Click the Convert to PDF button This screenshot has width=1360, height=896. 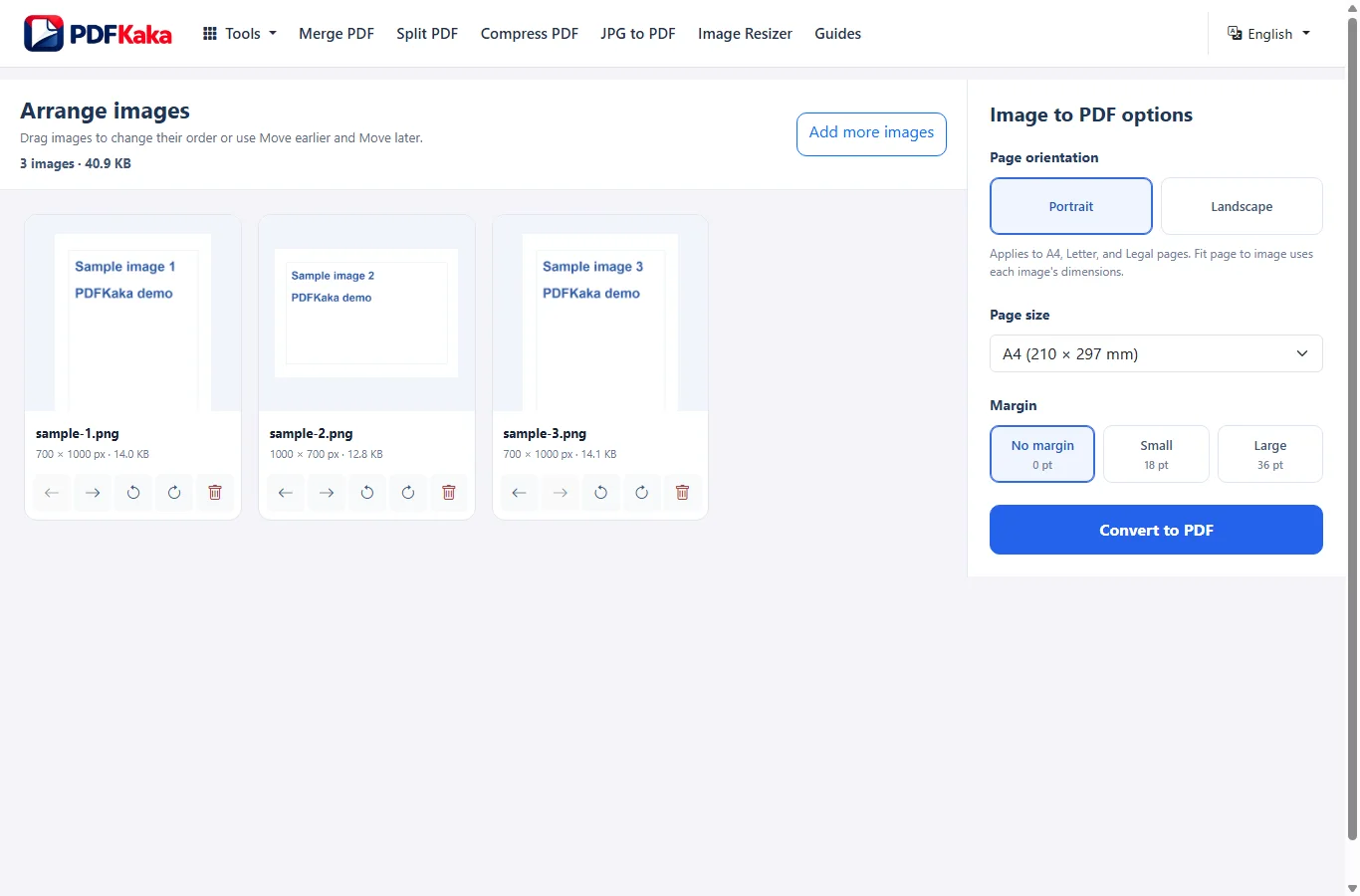coord(1156,530)
